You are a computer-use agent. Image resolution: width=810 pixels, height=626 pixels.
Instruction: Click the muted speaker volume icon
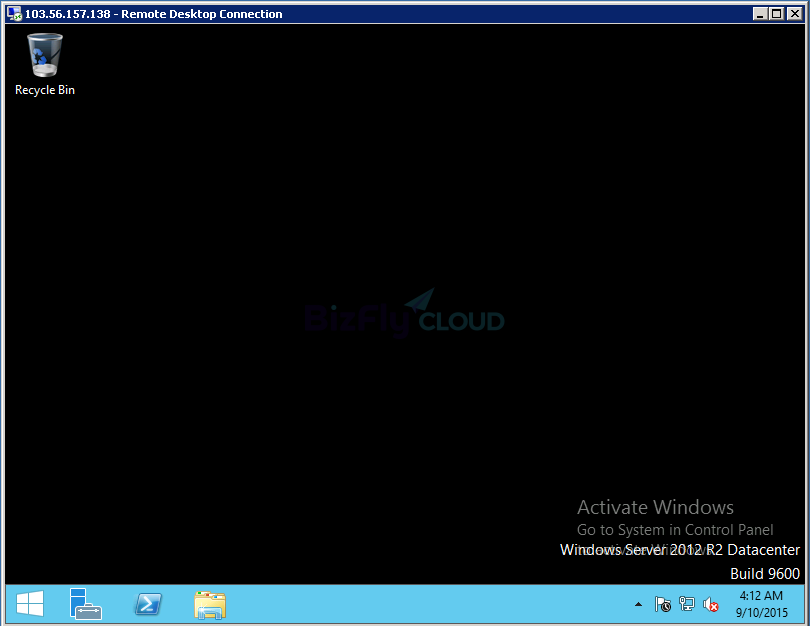[711, 604]
